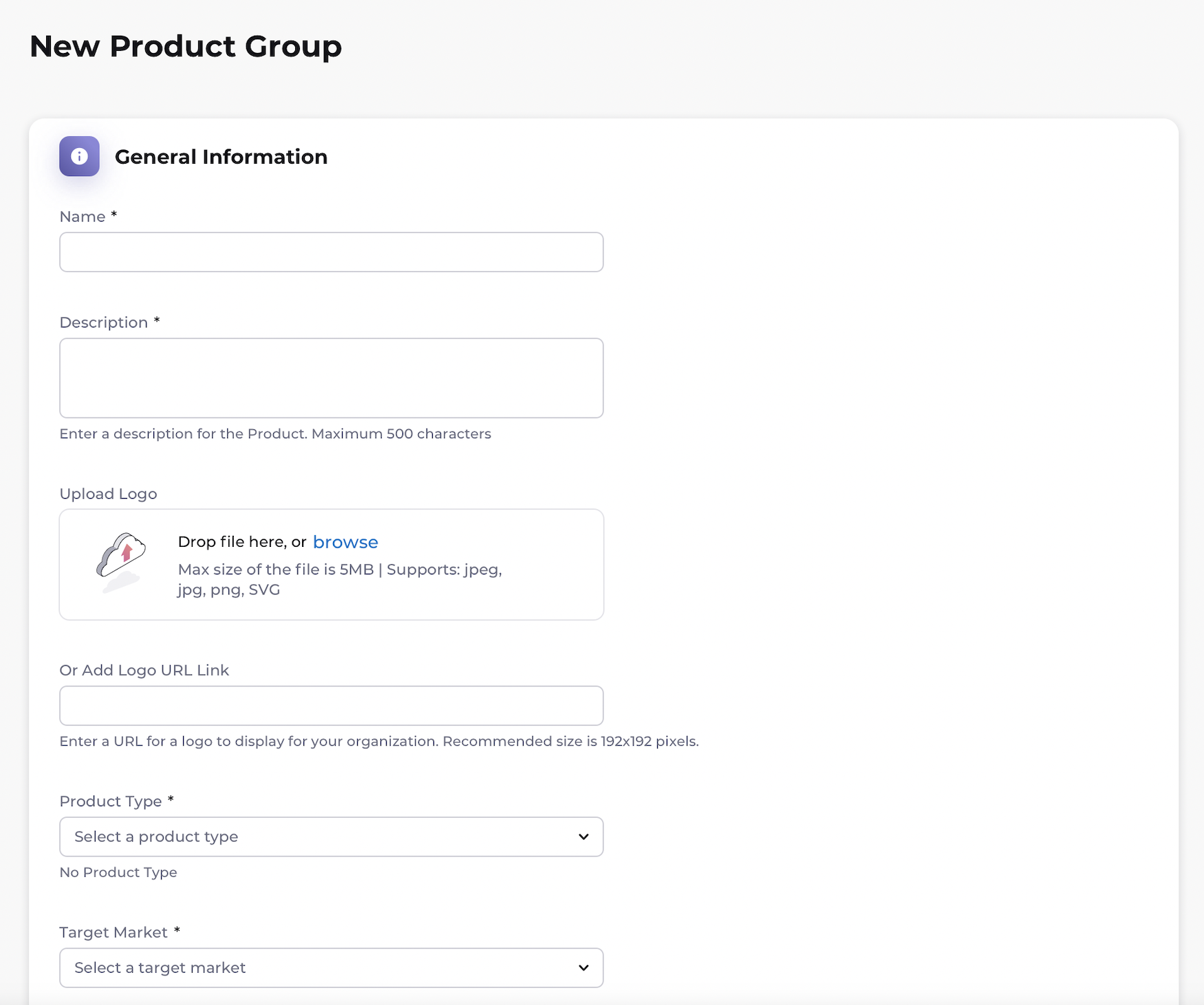This screenshot has height=1005, width=1204.
Task: Click the browse link to upload logo
Action: coord(345,542)
